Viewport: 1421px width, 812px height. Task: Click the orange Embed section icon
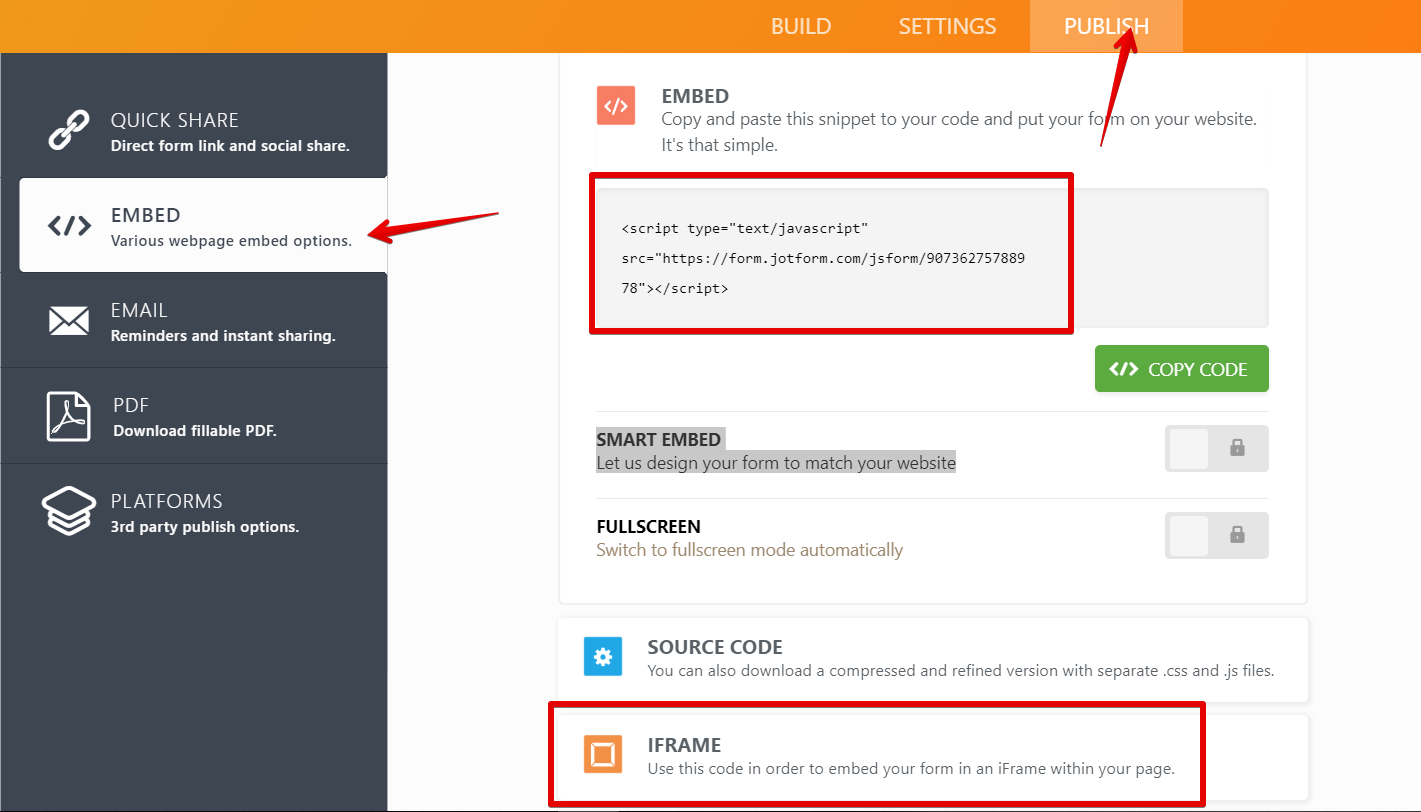click(x=616, y=105)
